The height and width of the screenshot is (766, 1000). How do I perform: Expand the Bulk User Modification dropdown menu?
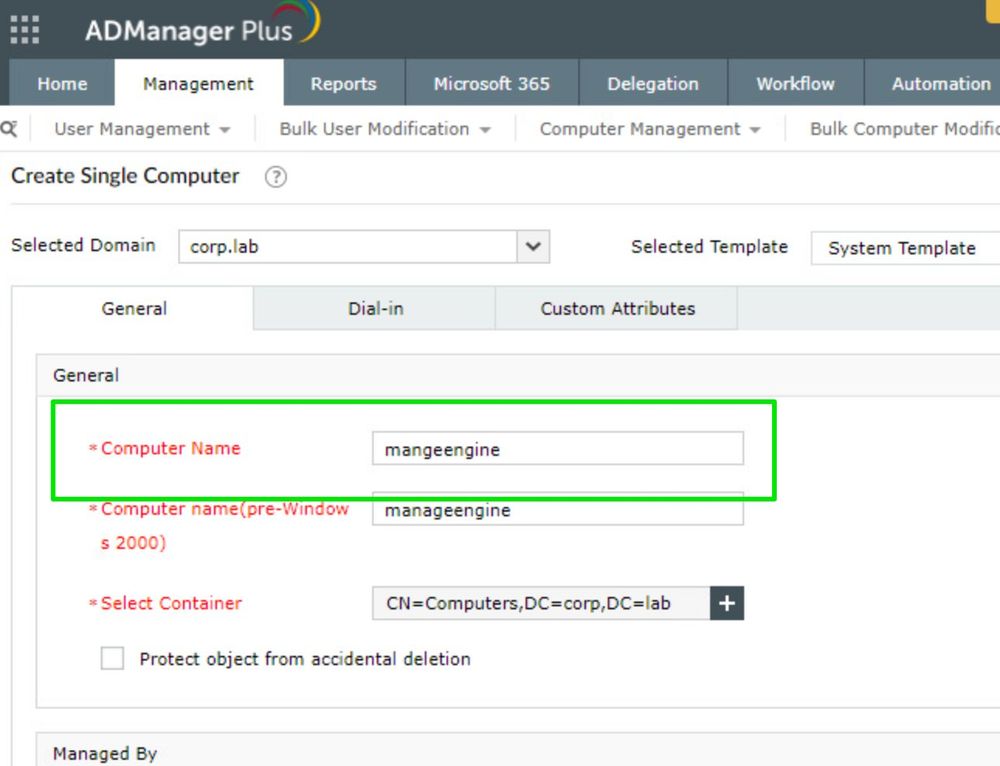point(385,129)
